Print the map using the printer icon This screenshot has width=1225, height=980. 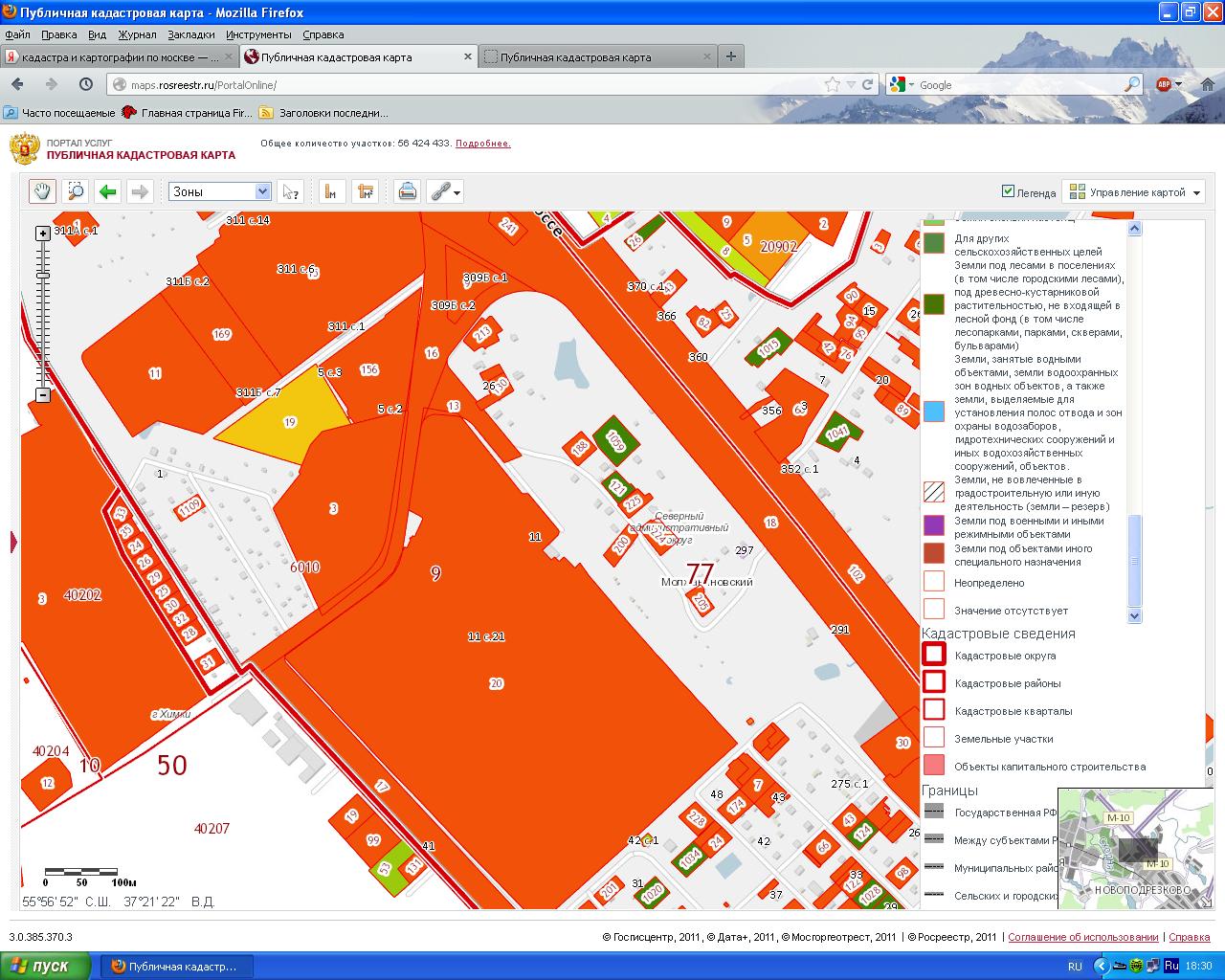(408, 191)
